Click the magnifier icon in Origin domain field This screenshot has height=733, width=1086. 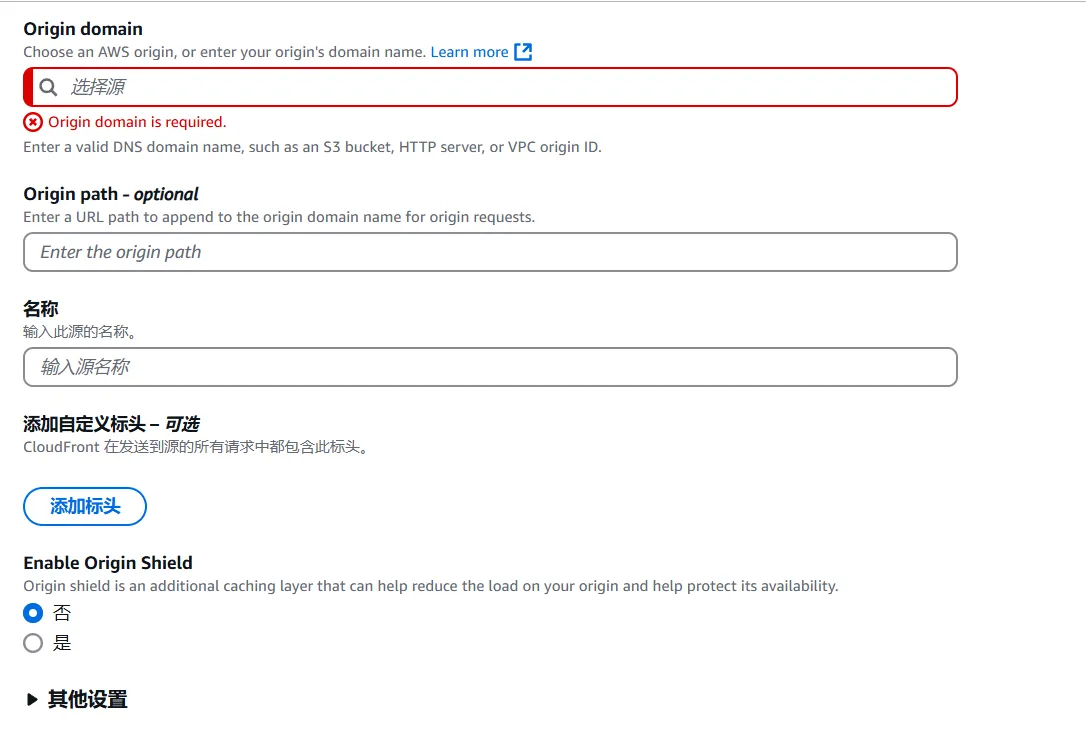coord(48,87)
